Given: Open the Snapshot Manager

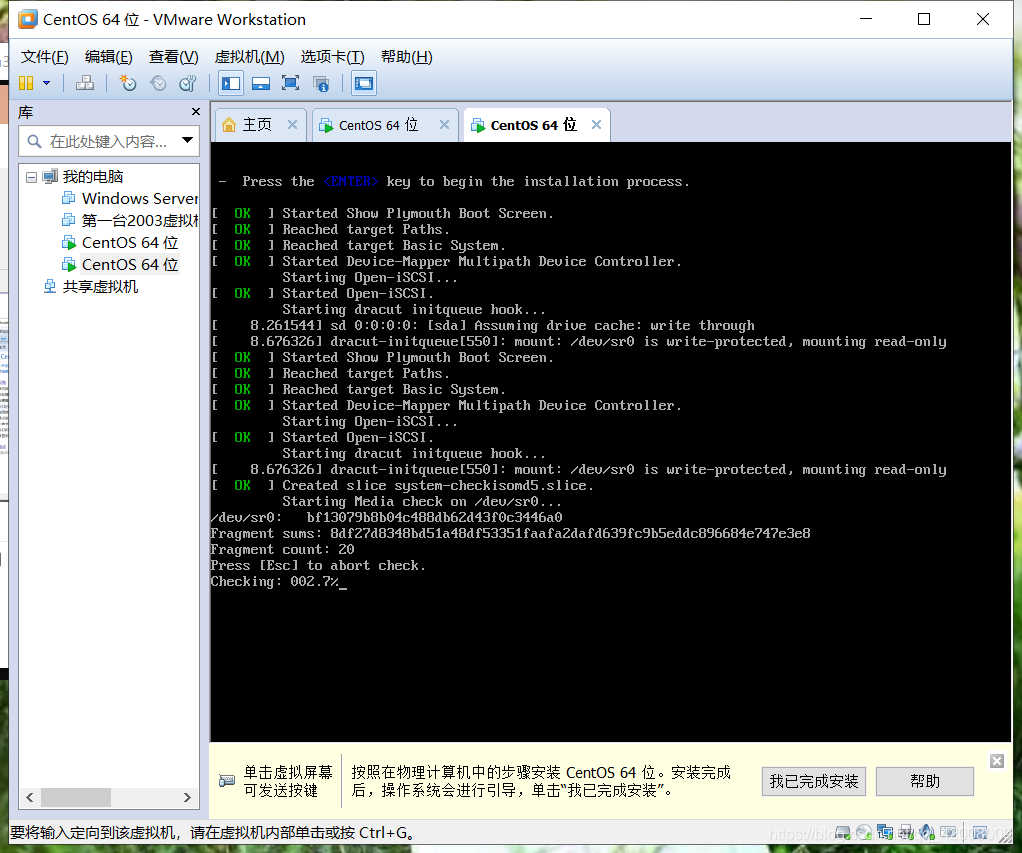Looking at the screenshot, I should [x=186, y=83].
